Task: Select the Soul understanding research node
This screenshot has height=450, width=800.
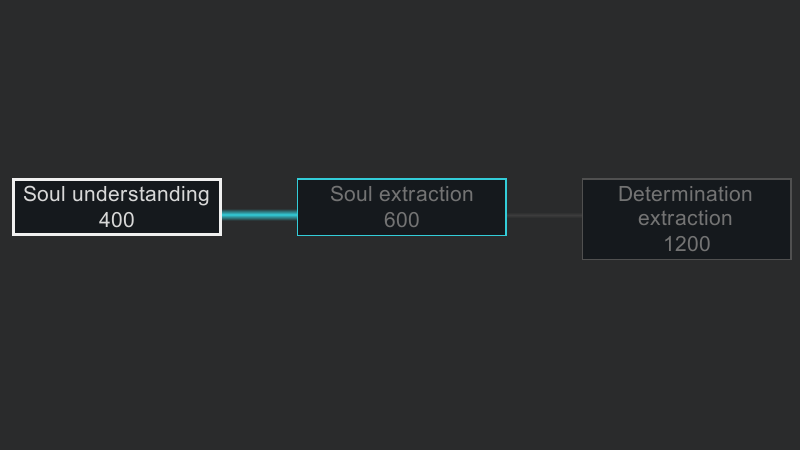Action: click(117, 207)
